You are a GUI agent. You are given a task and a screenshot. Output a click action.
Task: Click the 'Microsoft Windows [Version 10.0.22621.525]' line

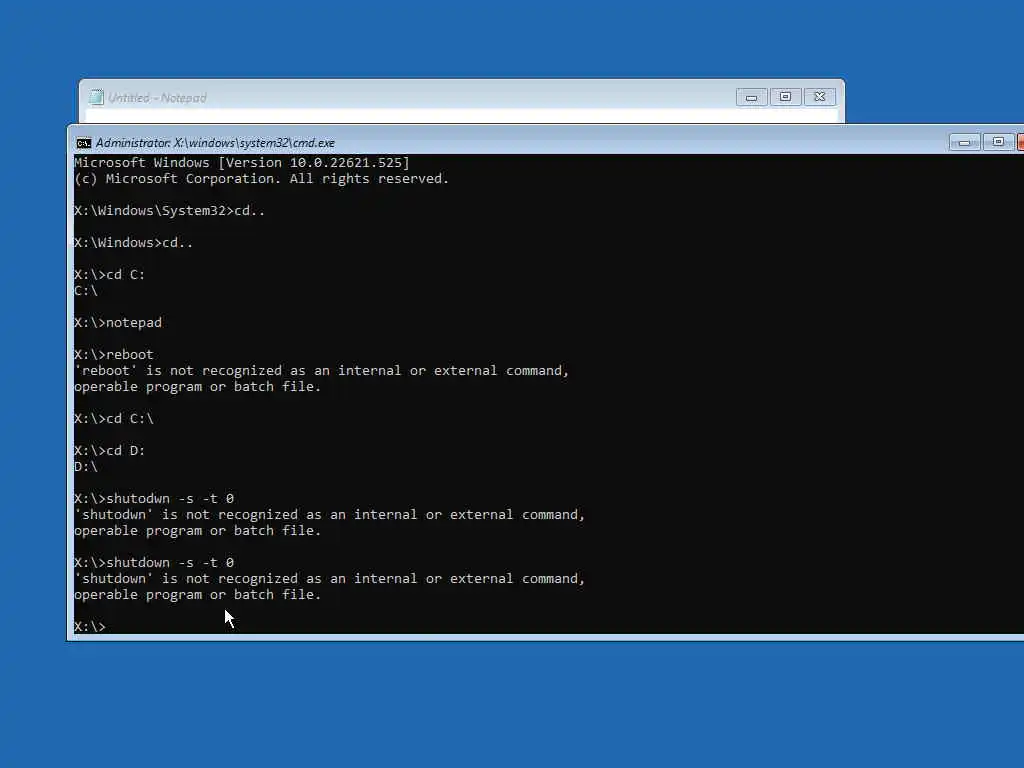(x=242, y=163)
